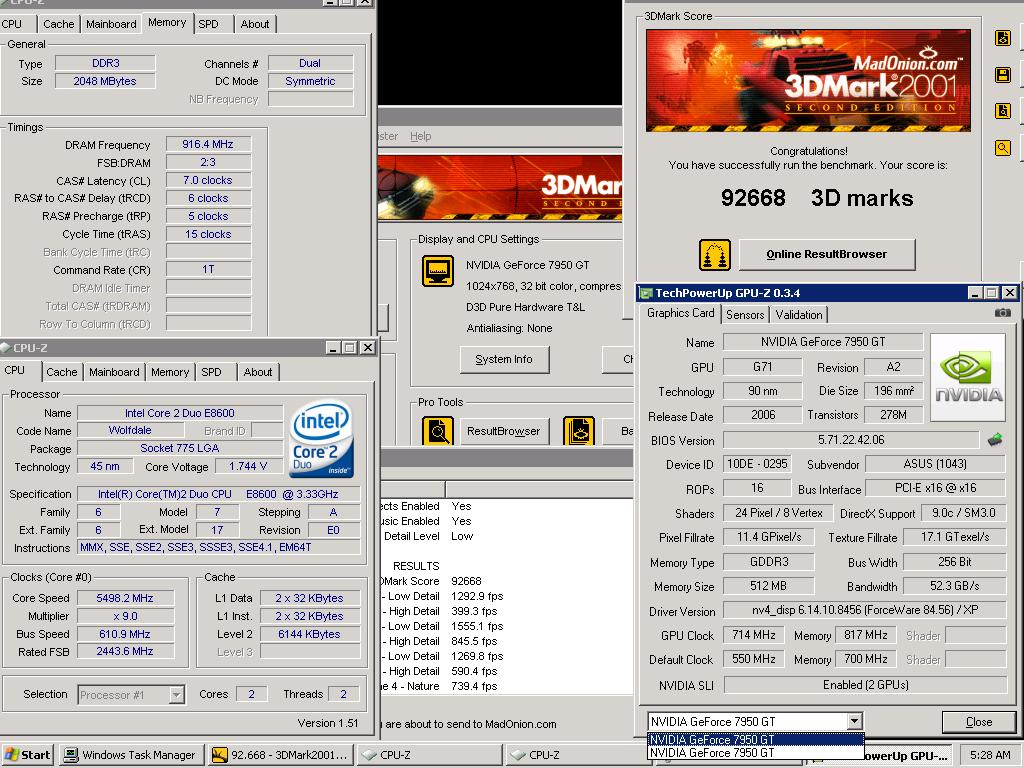This screenshot has height=768, width=1024.
Task: Click the ResultBrowser magnifier icon in Pro Tools
Action: pos(438,431)
